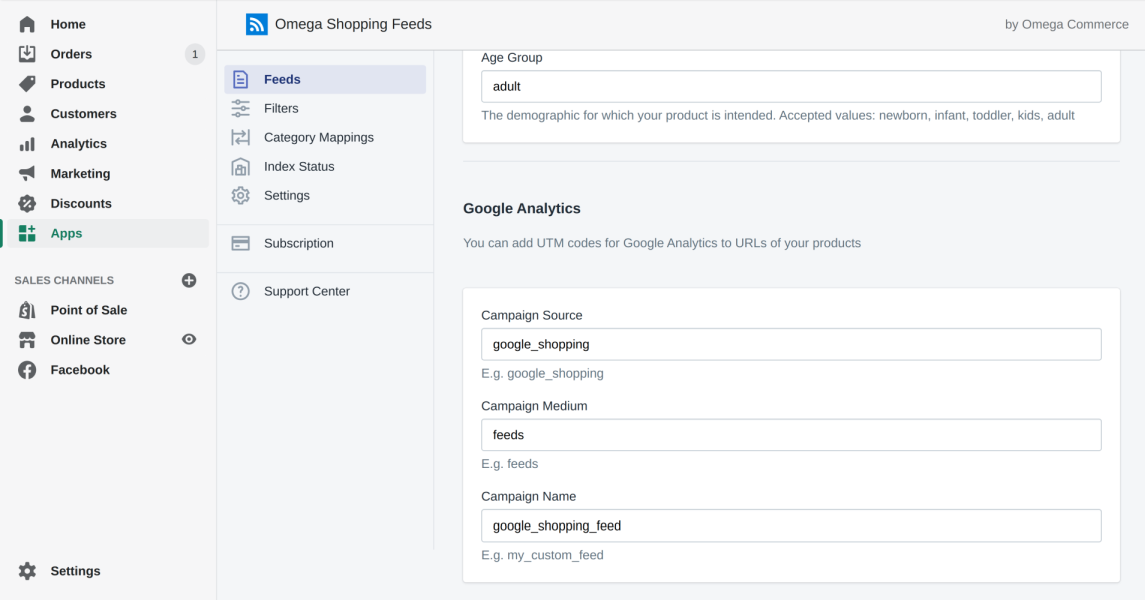The width and height of the screenshot is (1145, 600).
Task: Select Filters in app navigation
Action: pyautogui.click(x=281, y=109)
